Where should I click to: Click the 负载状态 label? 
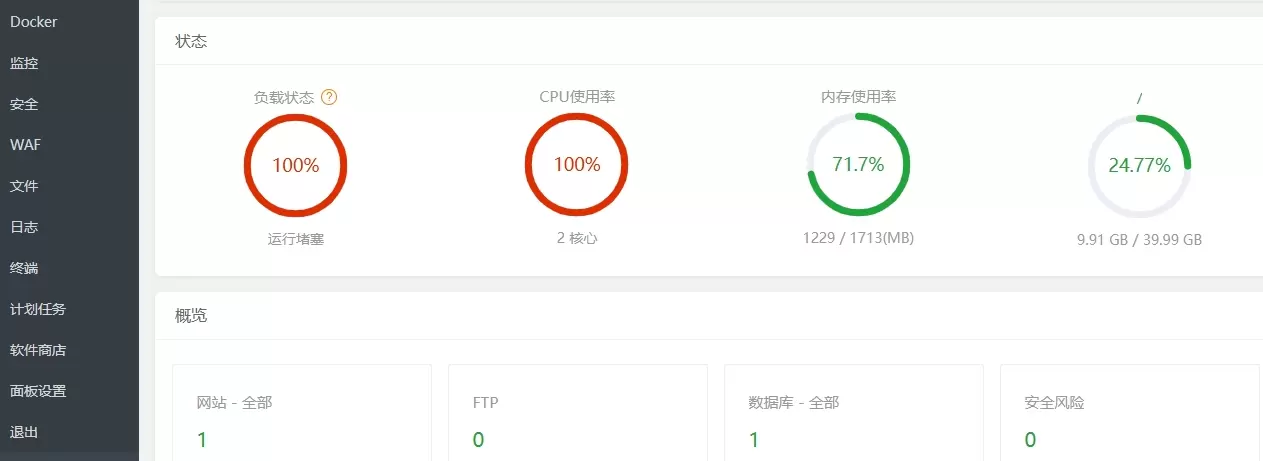tap(284, 97)
